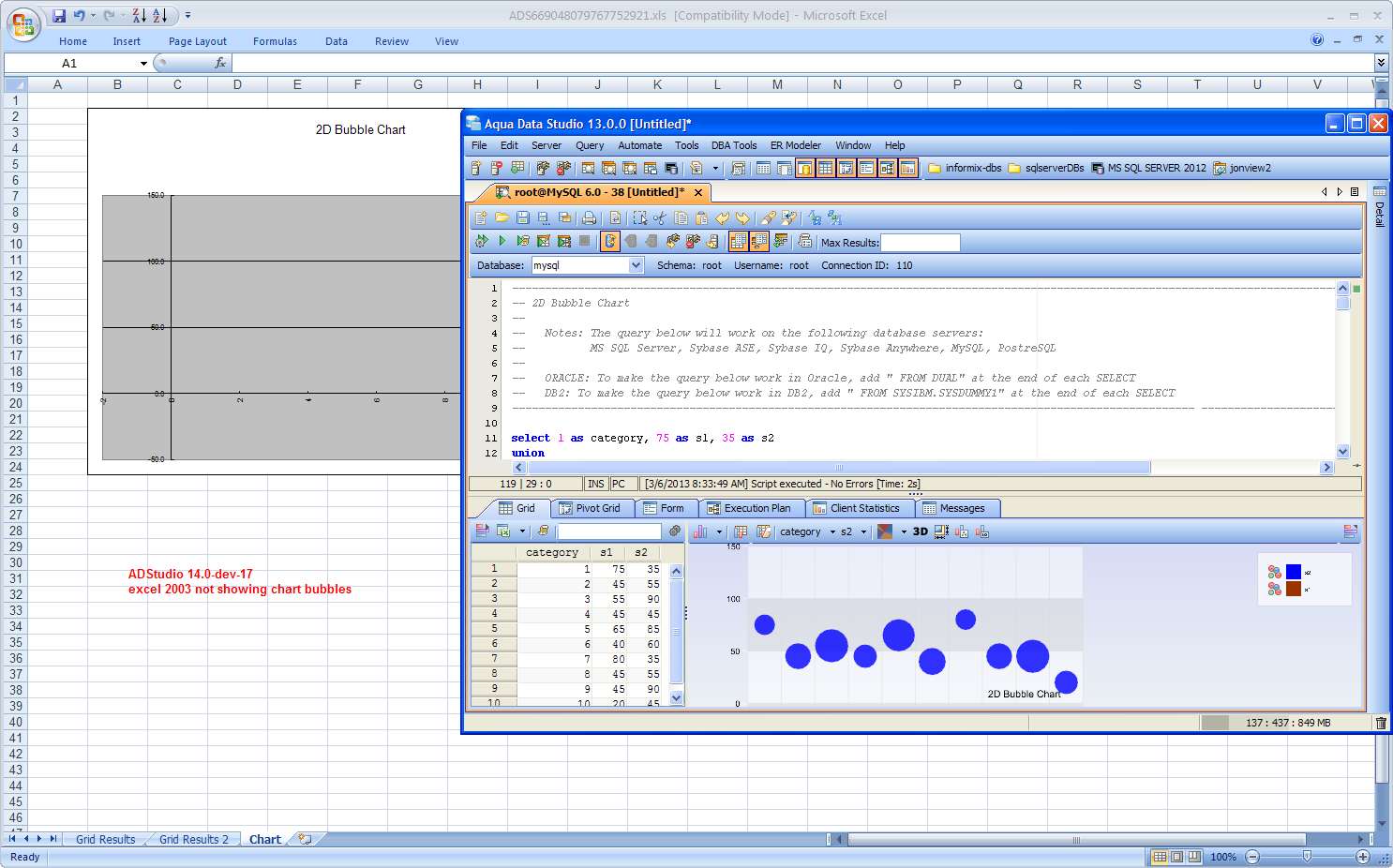Toggle the client statistics toolbar button
The width and height of the screenshot is (1393, 868).
[x=908, y=169]
